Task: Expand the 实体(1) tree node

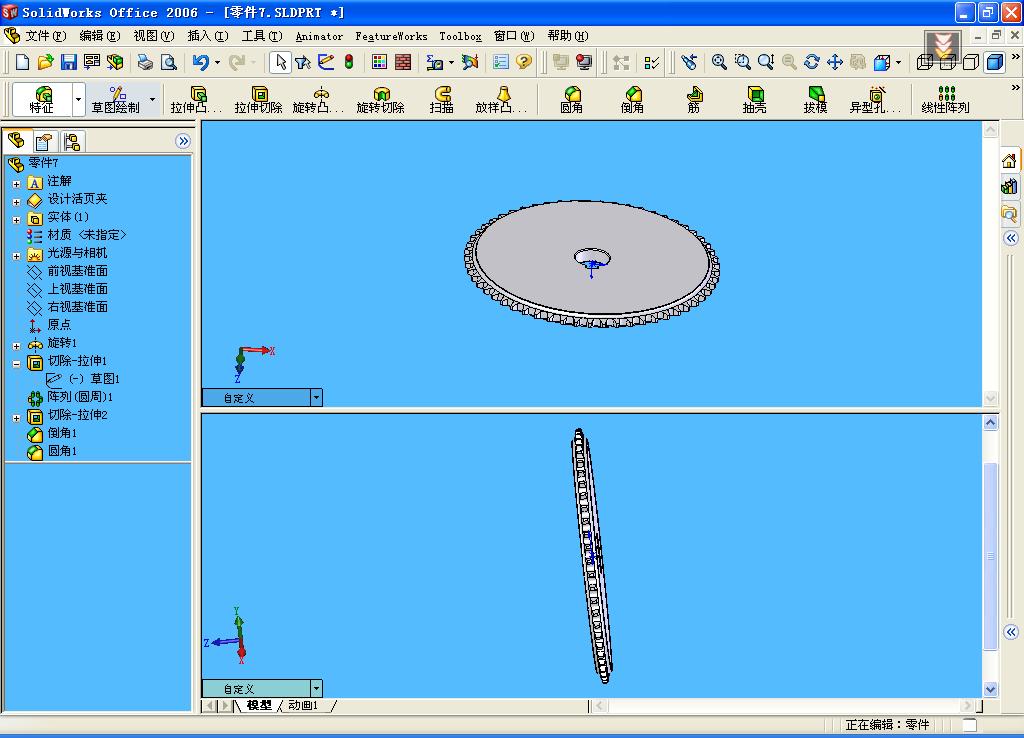Action: [x=16, y=220]
